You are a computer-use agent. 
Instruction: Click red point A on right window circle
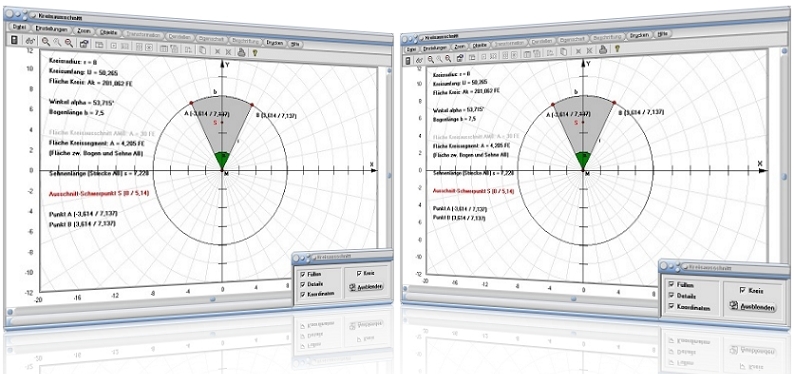tap(553, 104)
